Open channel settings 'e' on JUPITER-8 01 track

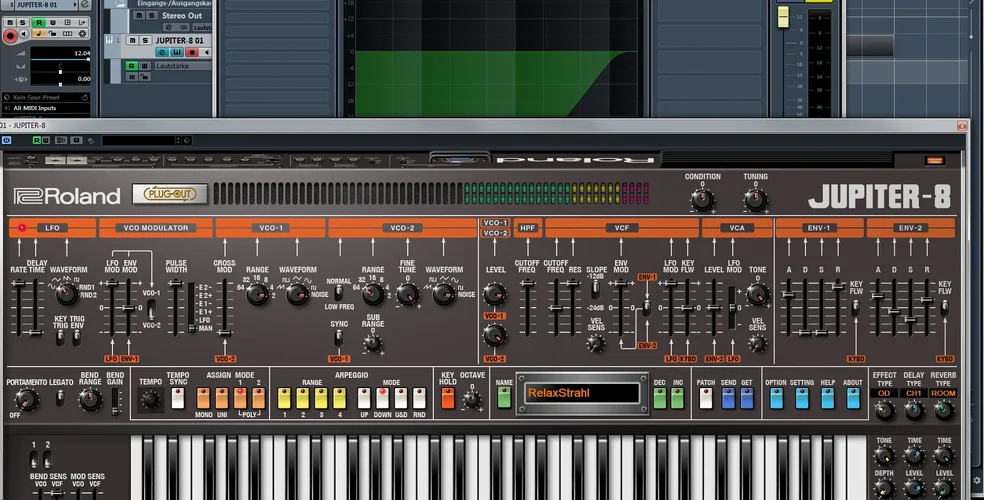click(x=162, y=52)
